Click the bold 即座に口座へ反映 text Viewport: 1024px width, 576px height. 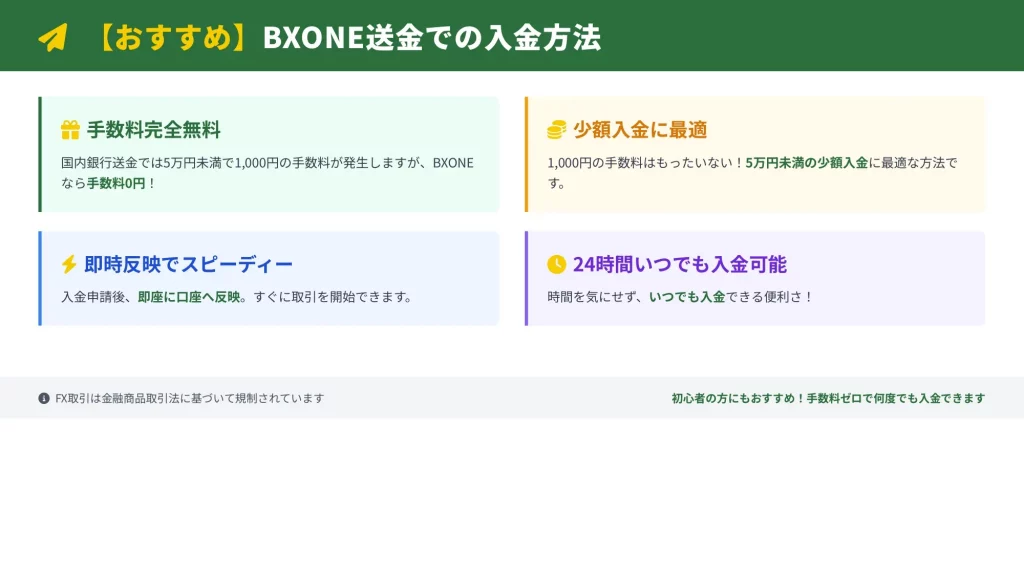click(189, 297)
